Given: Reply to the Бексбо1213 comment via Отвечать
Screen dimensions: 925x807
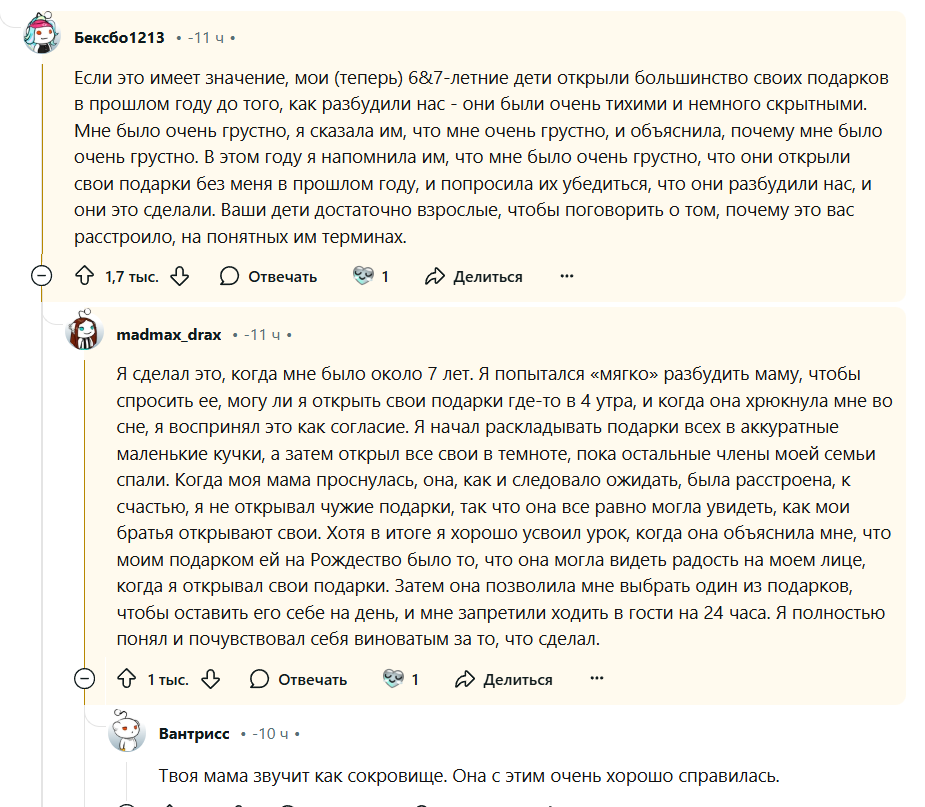Looking at the screenshot, I should pyautogui.click(x=268, y=276).
